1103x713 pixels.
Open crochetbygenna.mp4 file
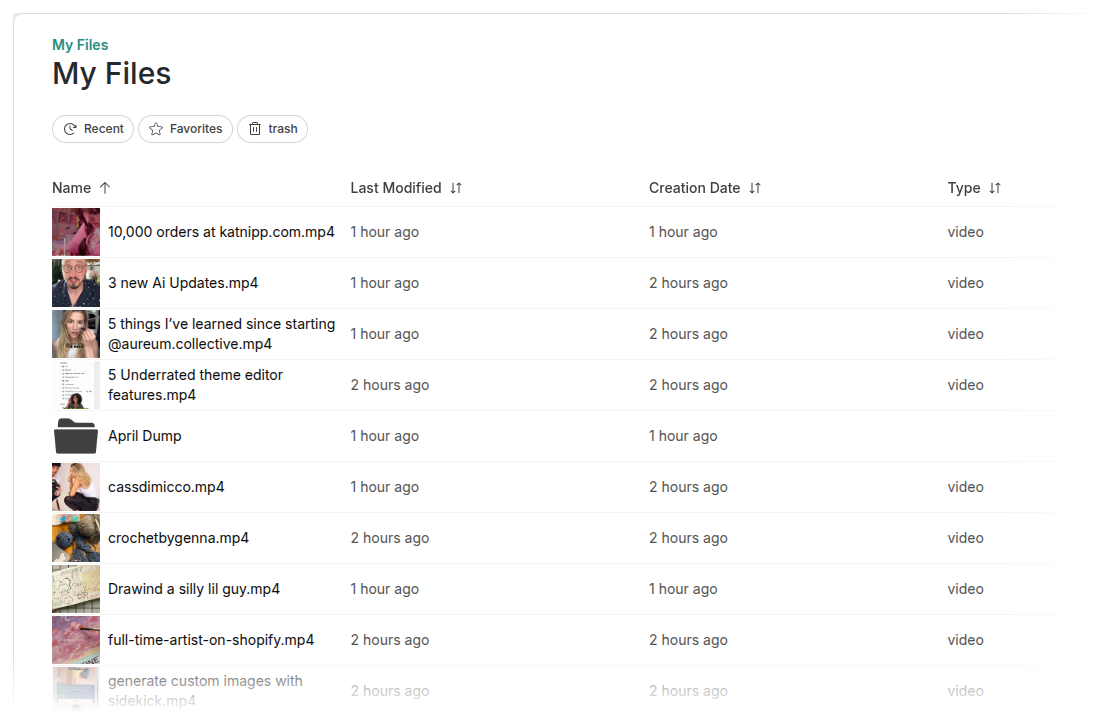pyautogui.click(x=178, y=538)
